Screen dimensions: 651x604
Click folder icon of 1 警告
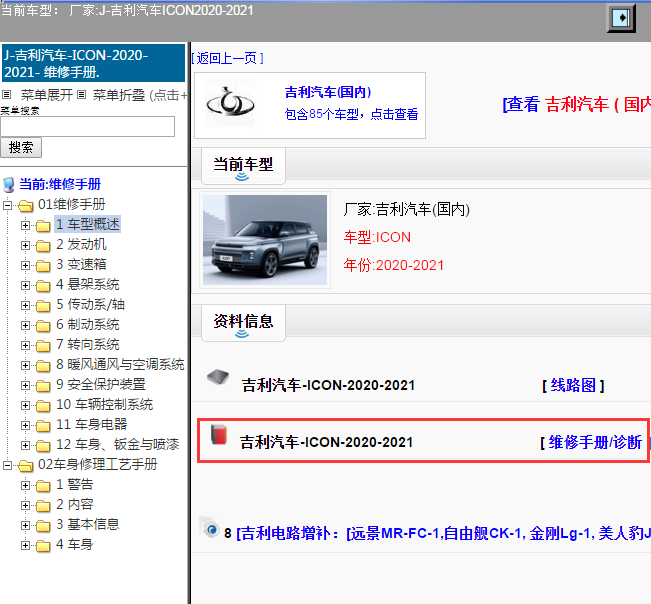pyautogui.click(x=43, y=485)
